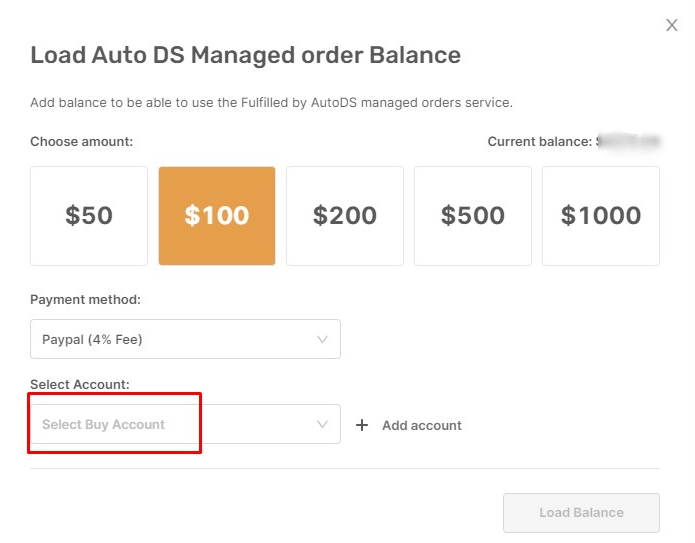
Task: Close the Load Balance dialog
Action: tap(672, 25)
